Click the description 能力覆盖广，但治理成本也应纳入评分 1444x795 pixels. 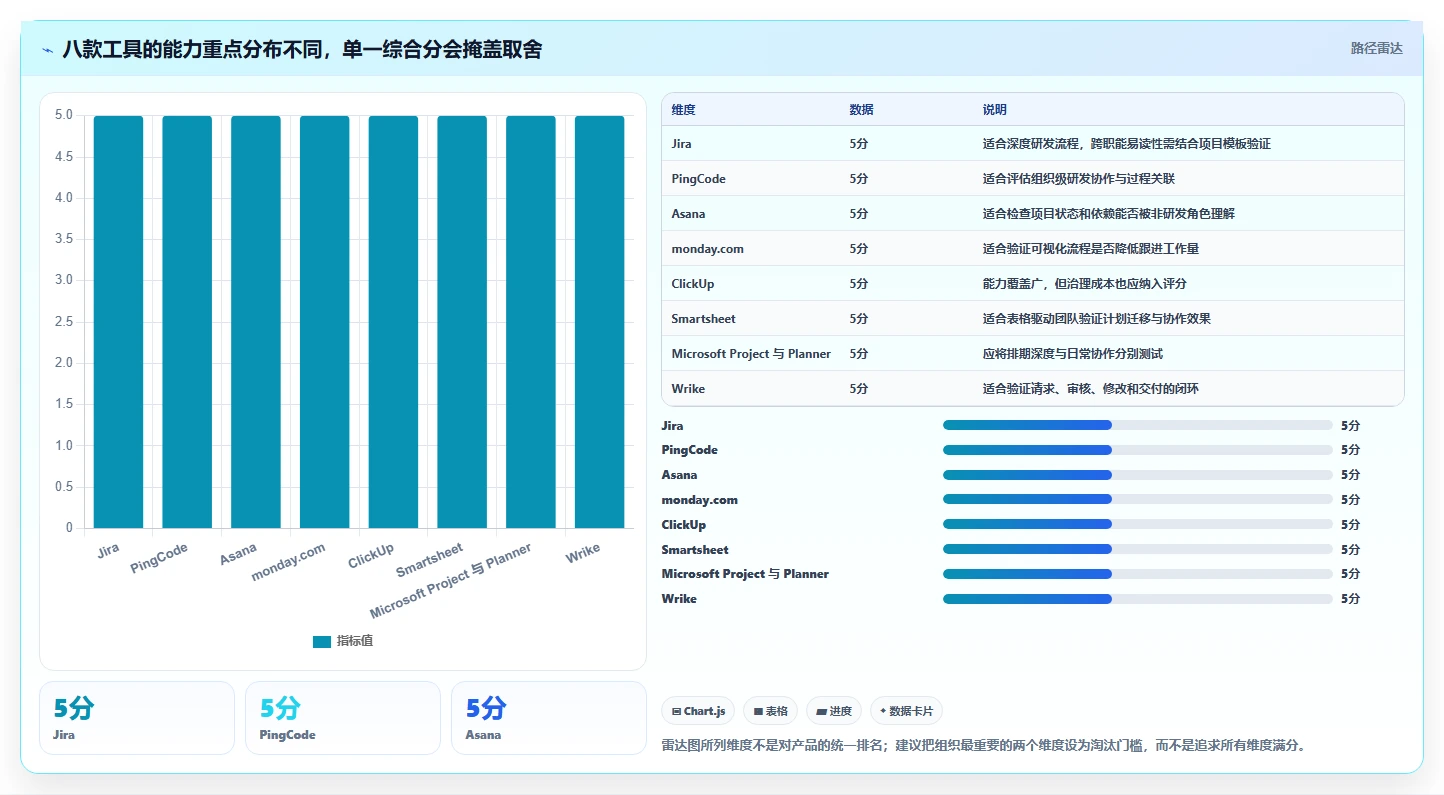pyautogui.click(x=1085, y=284)
